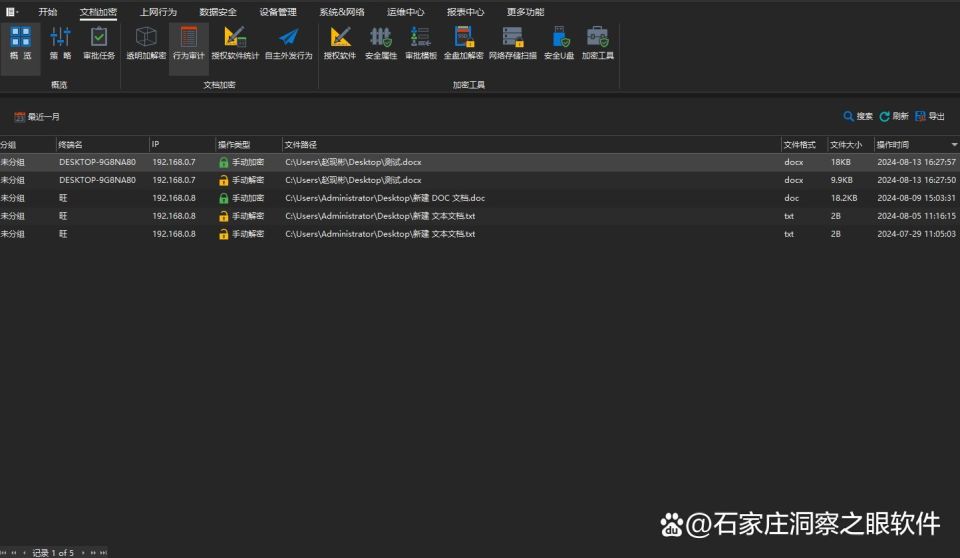Select path C:\Users\Administrator\Desktop\新建 DOC 文档.doc
Screen dimensions: 960x558
click(x=385, y=198)
